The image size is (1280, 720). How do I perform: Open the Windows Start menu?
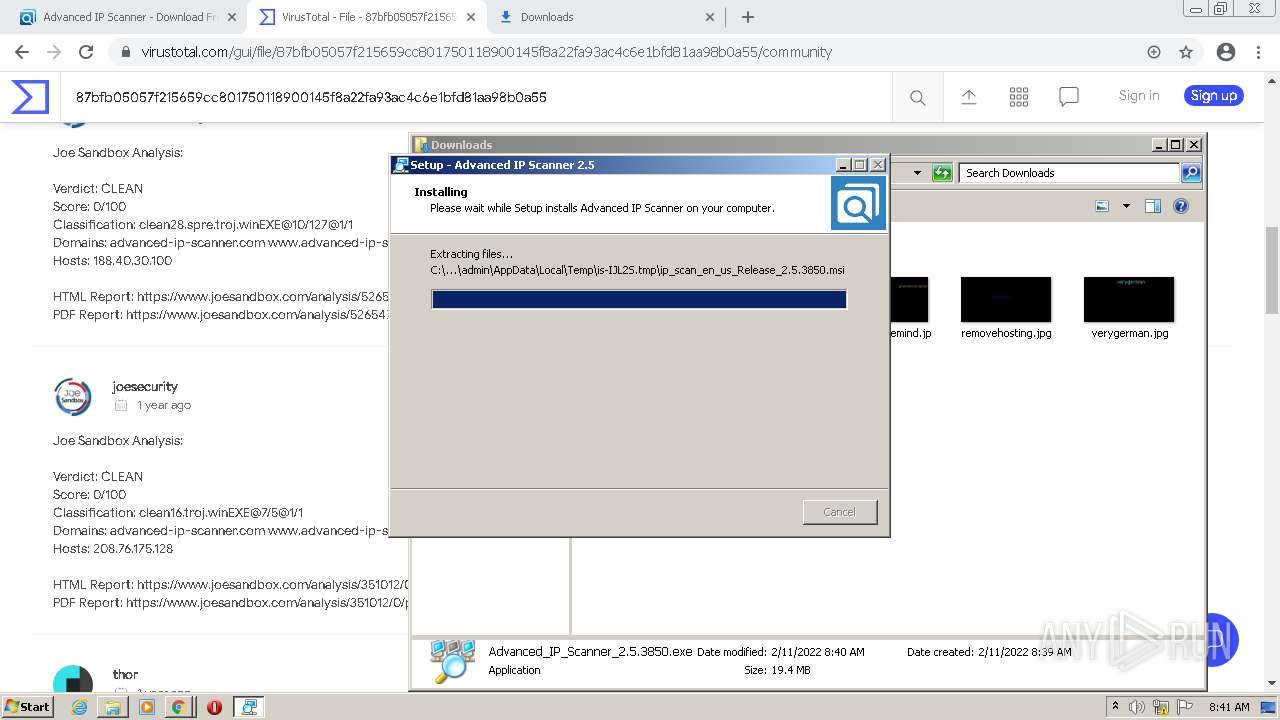(27, 706)
